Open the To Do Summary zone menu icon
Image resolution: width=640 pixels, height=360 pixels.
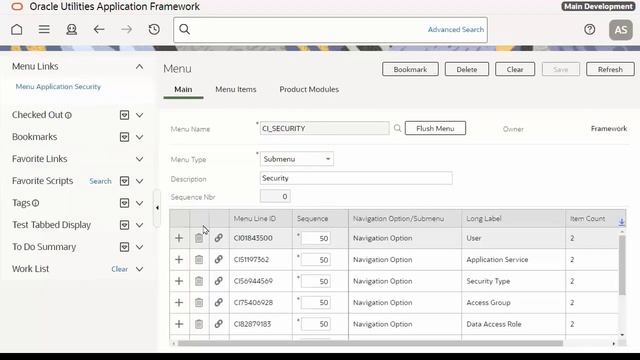(x=124, y=247)
